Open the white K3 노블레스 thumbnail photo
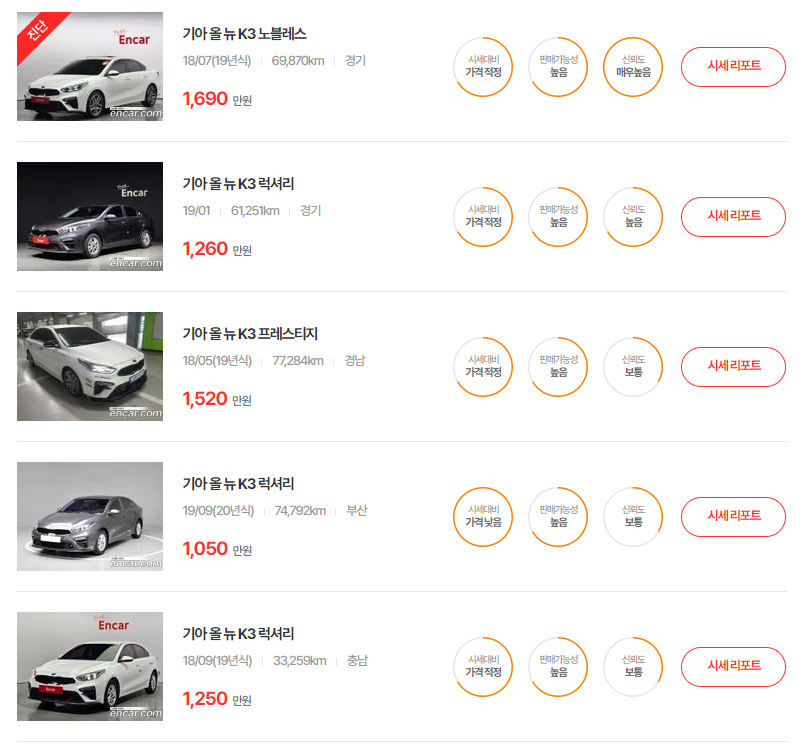Viewport: 800px width, 750px height. (90, 66)
